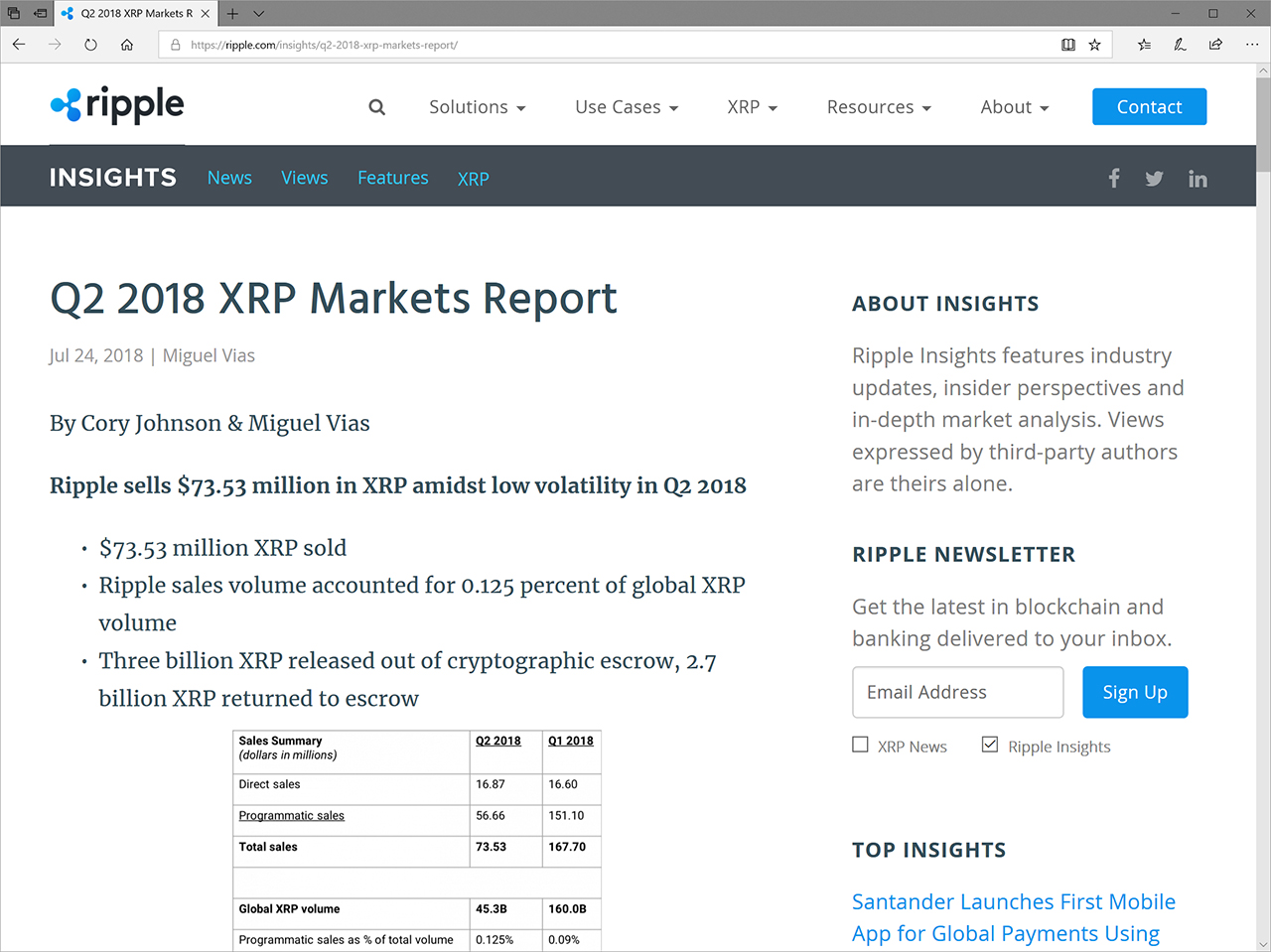Open the search on the Ripple site
The height and width of the screenshot is (952, 1271).
376,106
